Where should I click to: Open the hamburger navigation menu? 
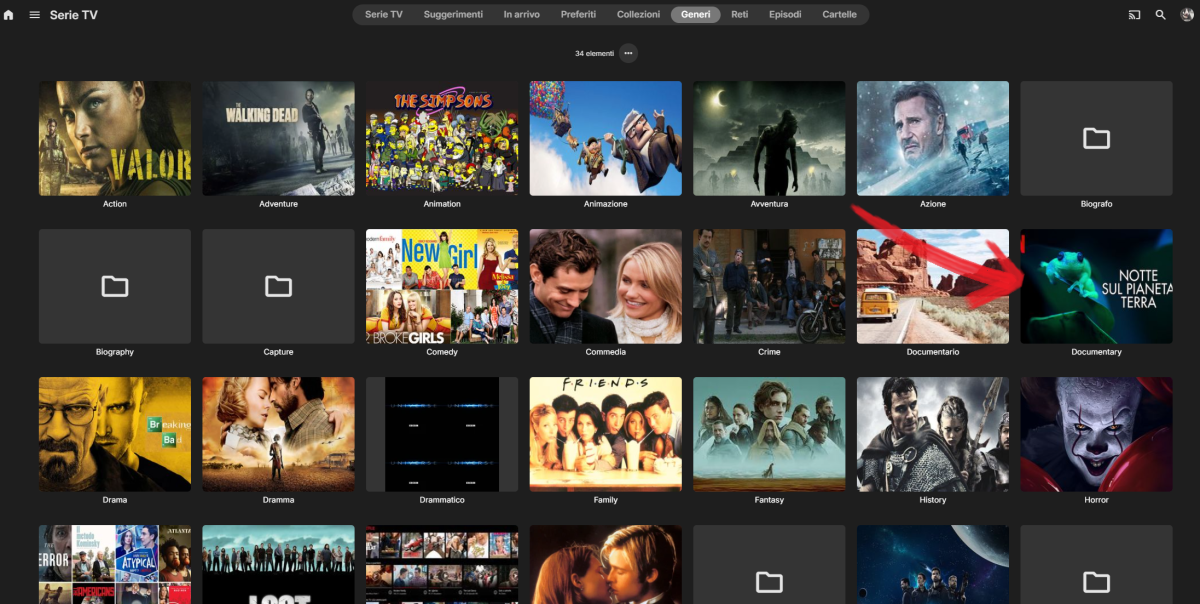tap(35, 15)
